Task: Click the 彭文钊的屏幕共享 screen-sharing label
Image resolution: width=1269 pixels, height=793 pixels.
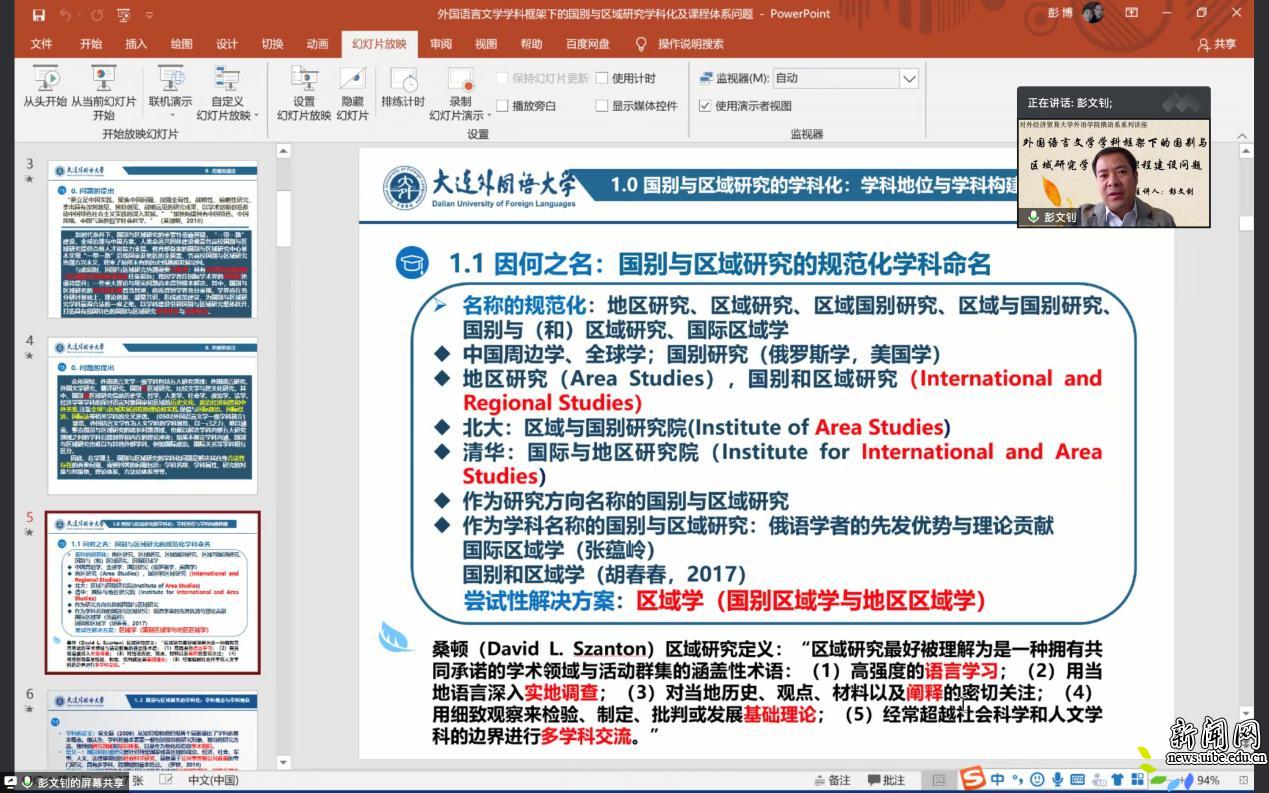Action: pyautogui.click(x=81, y=782)
